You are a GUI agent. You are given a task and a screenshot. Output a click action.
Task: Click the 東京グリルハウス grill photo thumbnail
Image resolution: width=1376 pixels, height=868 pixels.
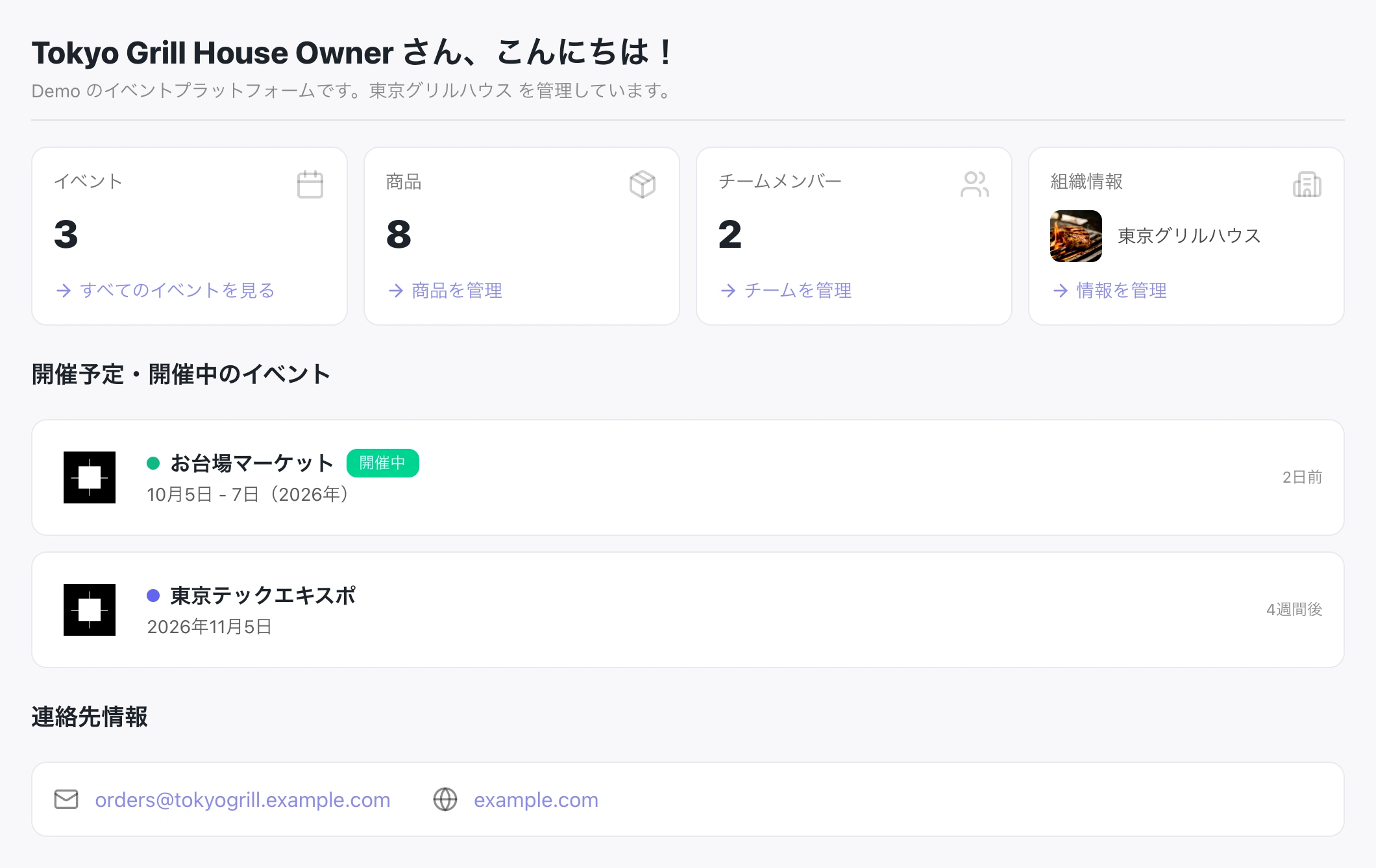point(1076,236)
